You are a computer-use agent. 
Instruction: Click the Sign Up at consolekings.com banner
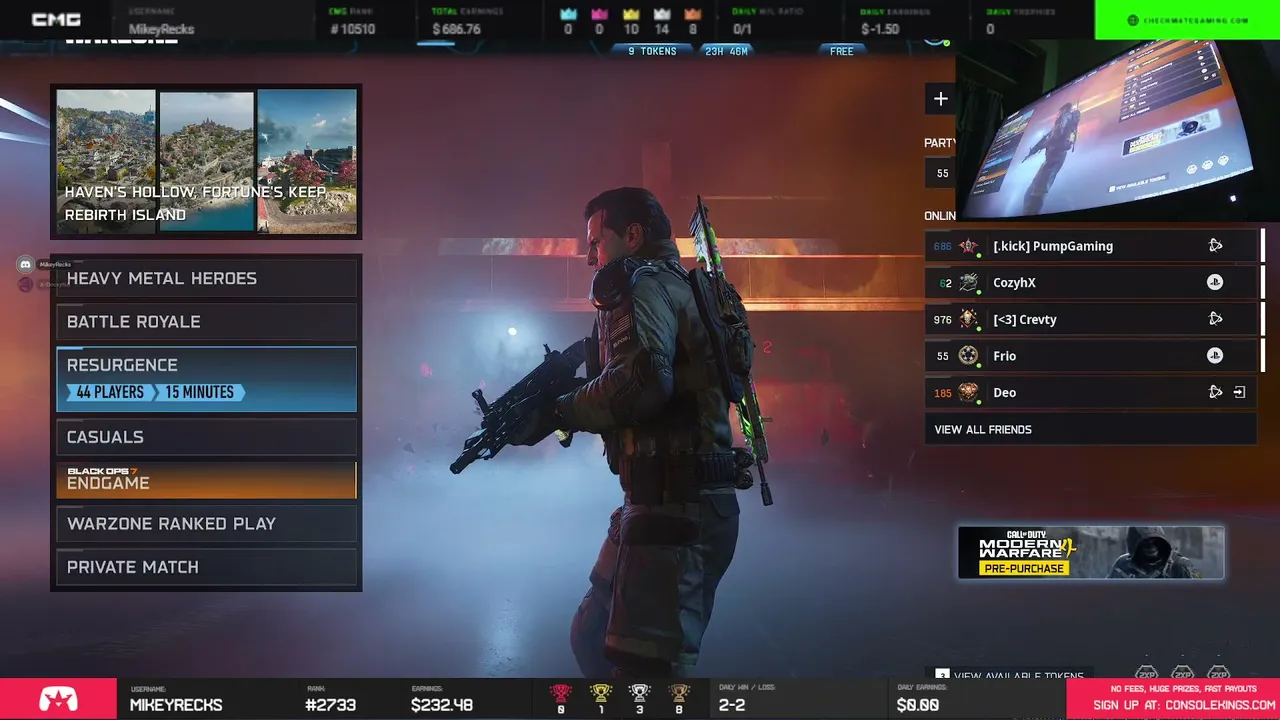1174,698
